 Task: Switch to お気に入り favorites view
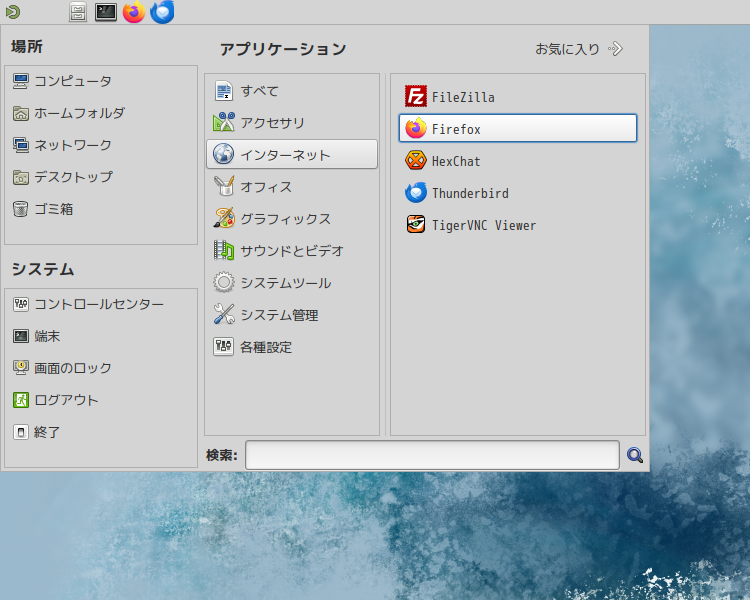[579, 49]
